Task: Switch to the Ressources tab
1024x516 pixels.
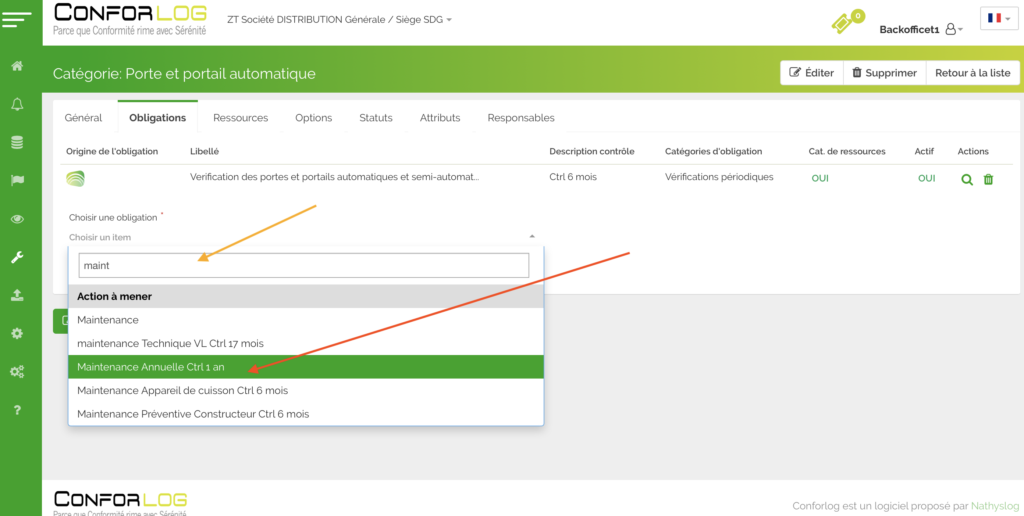Action: tap(240, 118)
